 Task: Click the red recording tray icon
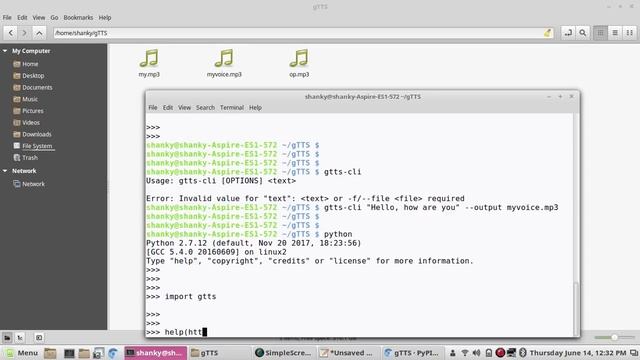coord(500,353)
